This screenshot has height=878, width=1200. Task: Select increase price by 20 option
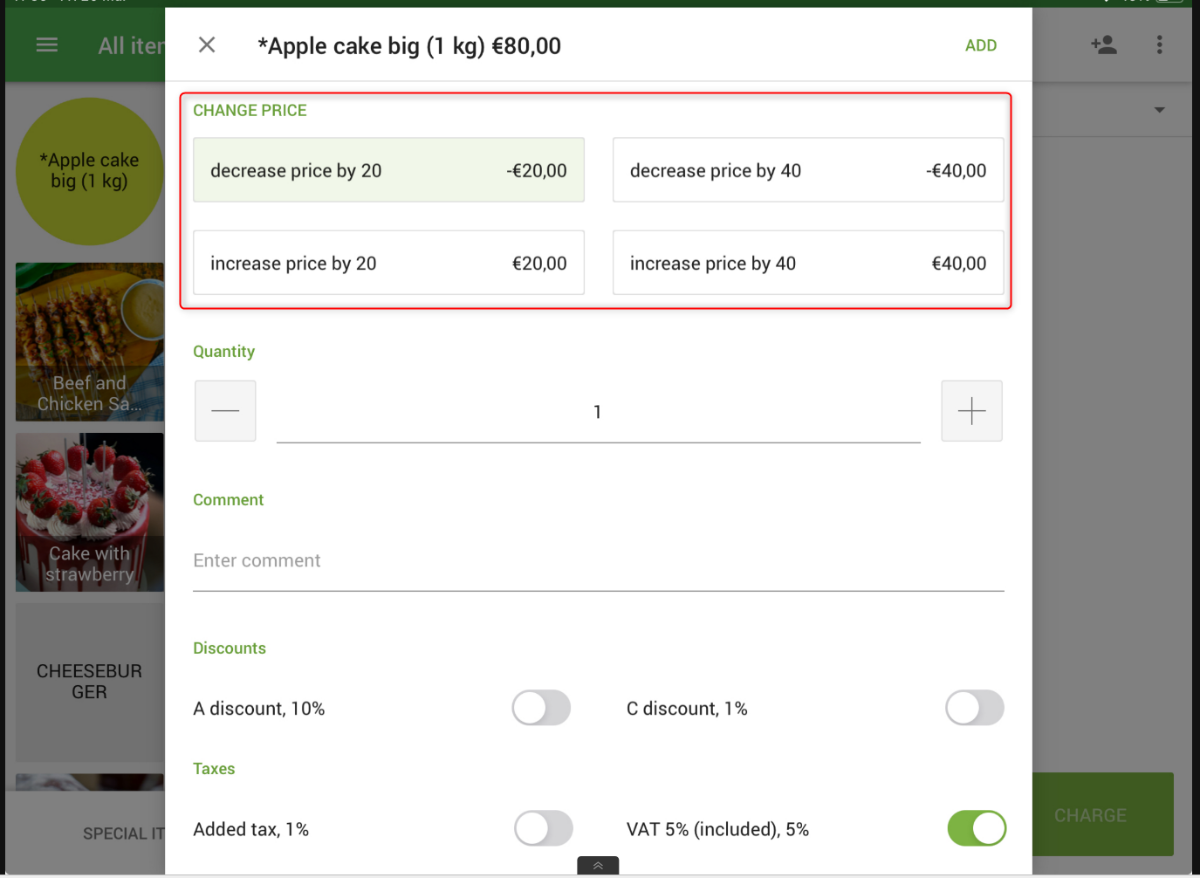point(388,264)
